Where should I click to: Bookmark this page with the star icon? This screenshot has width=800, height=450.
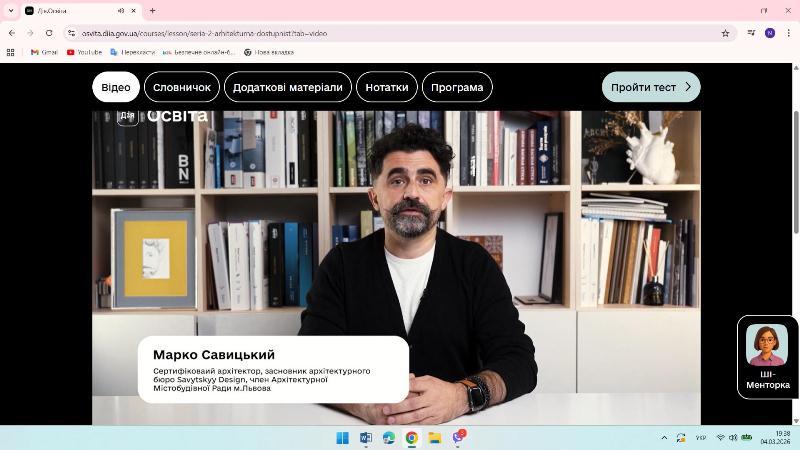(x=725, y=33)
